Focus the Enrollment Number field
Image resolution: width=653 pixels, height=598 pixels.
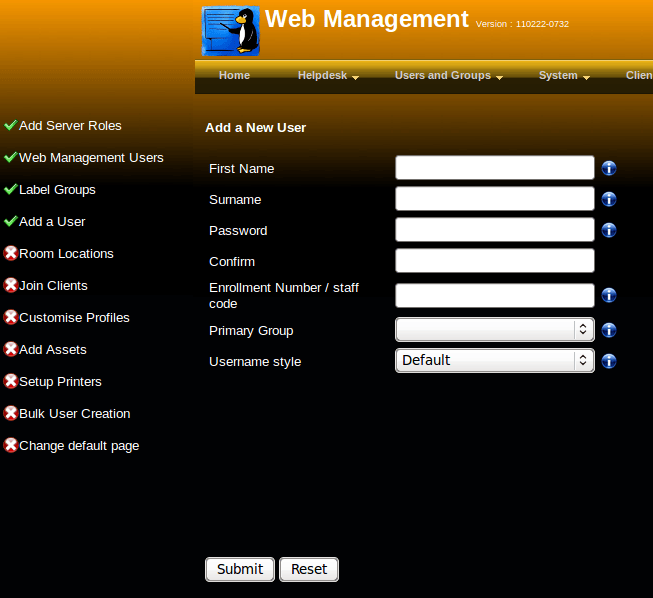(495, 295)
